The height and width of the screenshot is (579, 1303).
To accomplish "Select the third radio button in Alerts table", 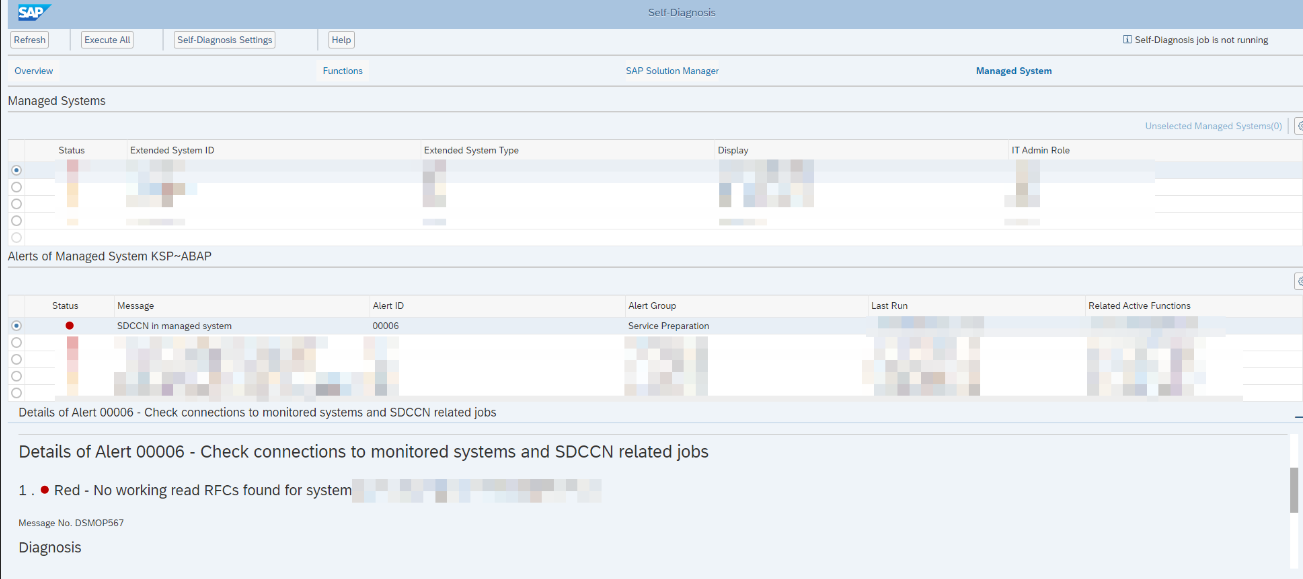I will tap(16, 359).
